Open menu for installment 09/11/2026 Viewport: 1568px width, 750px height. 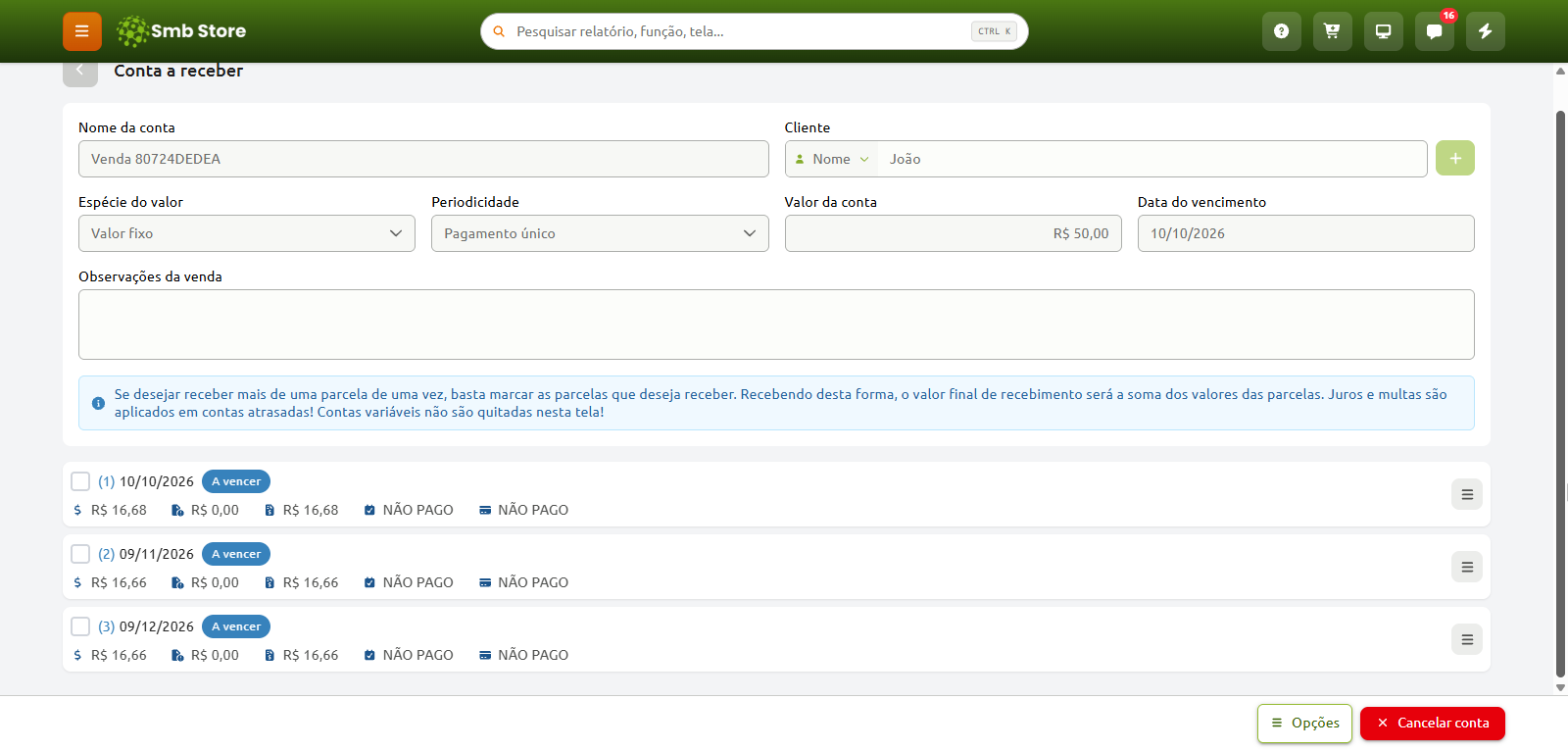click(x=1467, y=567)
